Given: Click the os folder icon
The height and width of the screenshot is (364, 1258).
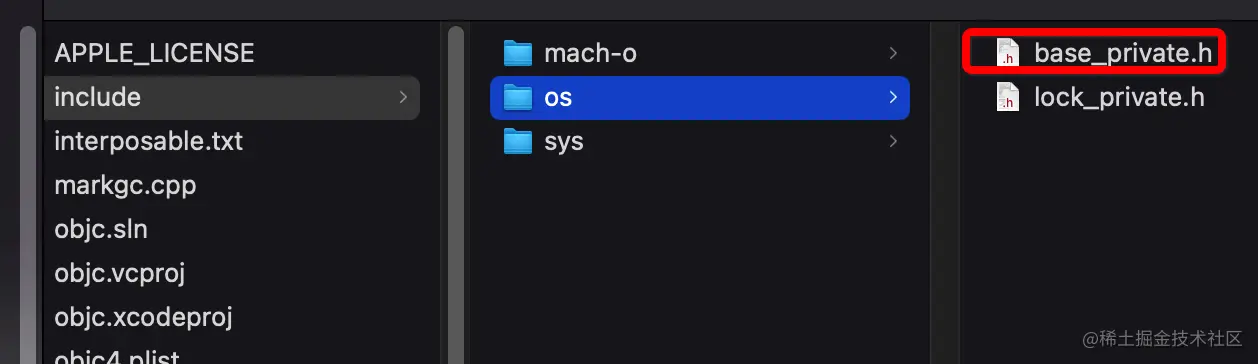Looking at the screenshot, I should 518,97.
